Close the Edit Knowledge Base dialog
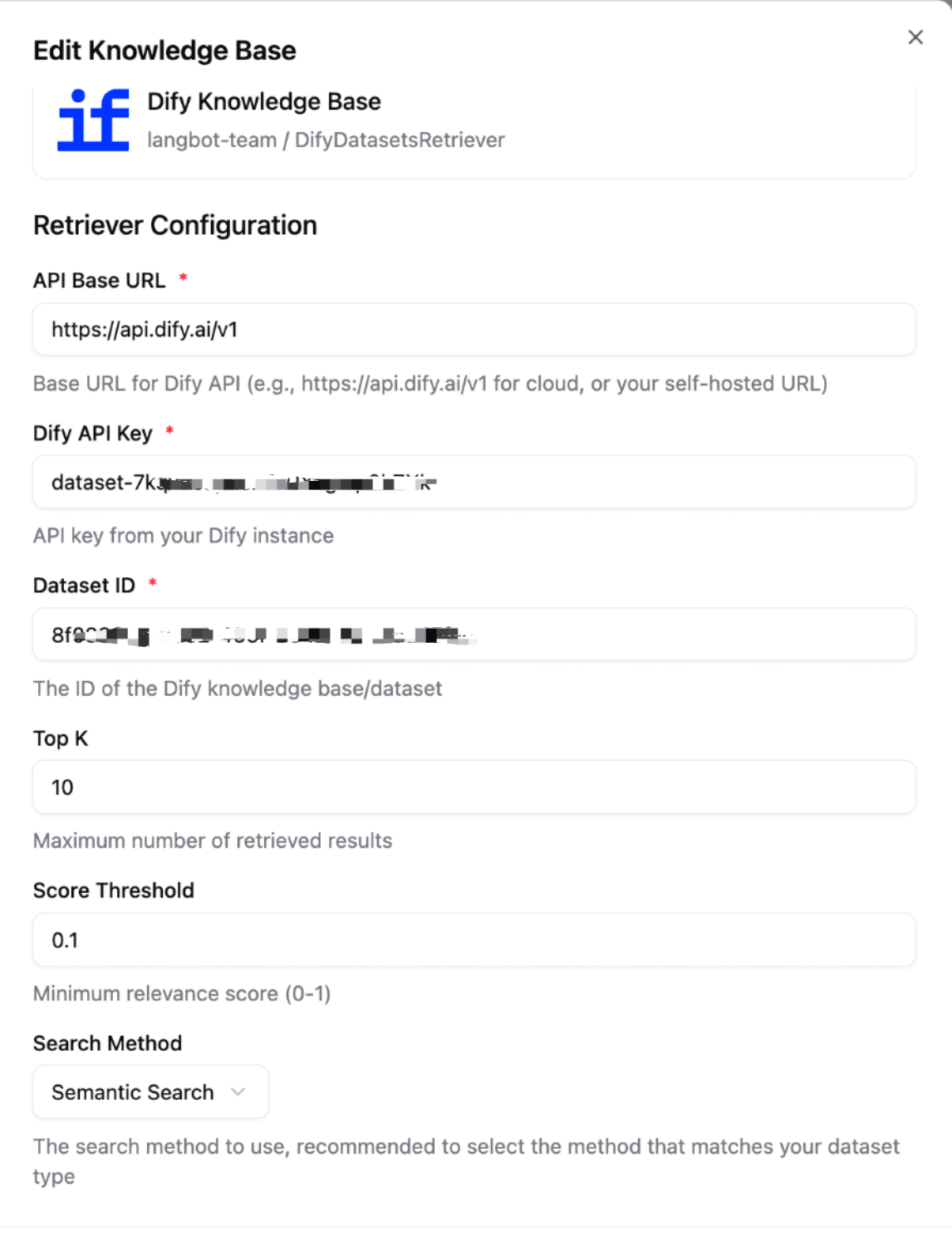952x1236 pixels. pyautogui.click(x=915, y=37)
